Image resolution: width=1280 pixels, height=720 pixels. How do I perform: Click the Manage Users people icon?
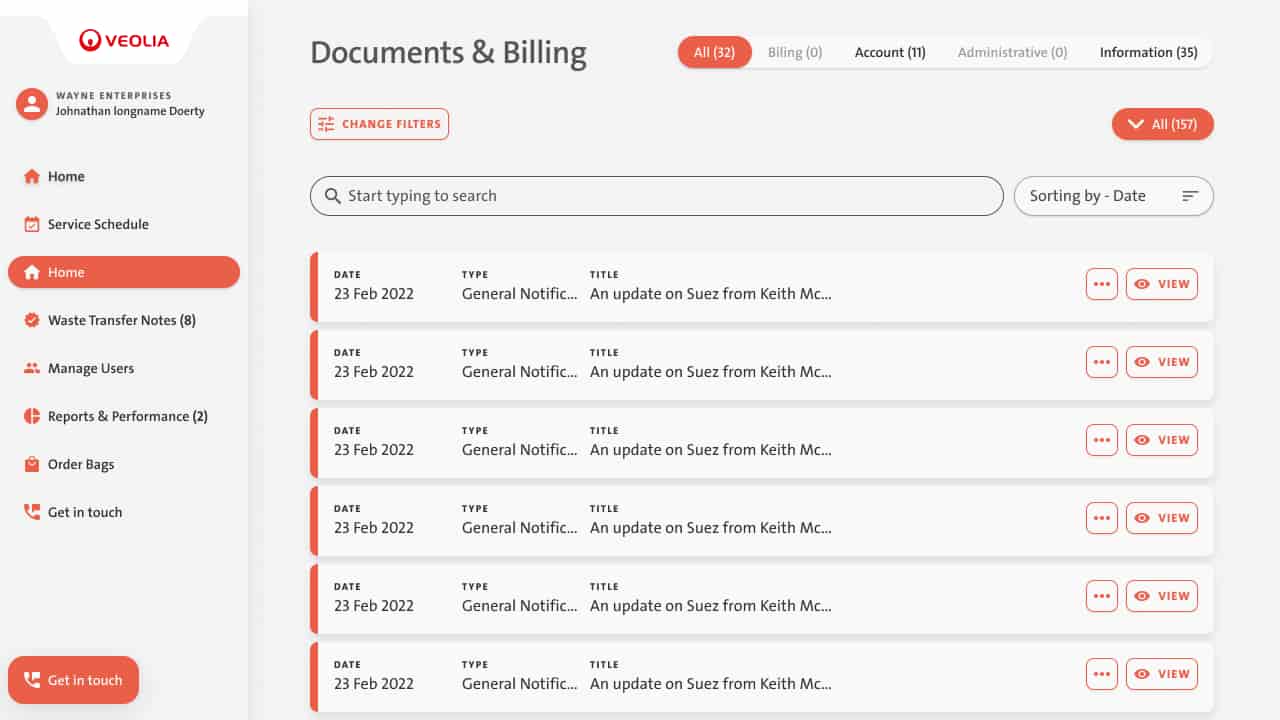coord(32,369)
